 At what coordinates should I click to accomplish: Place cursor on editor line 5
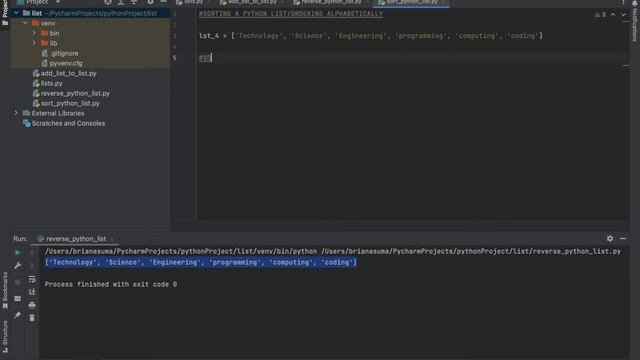(412, 58)
